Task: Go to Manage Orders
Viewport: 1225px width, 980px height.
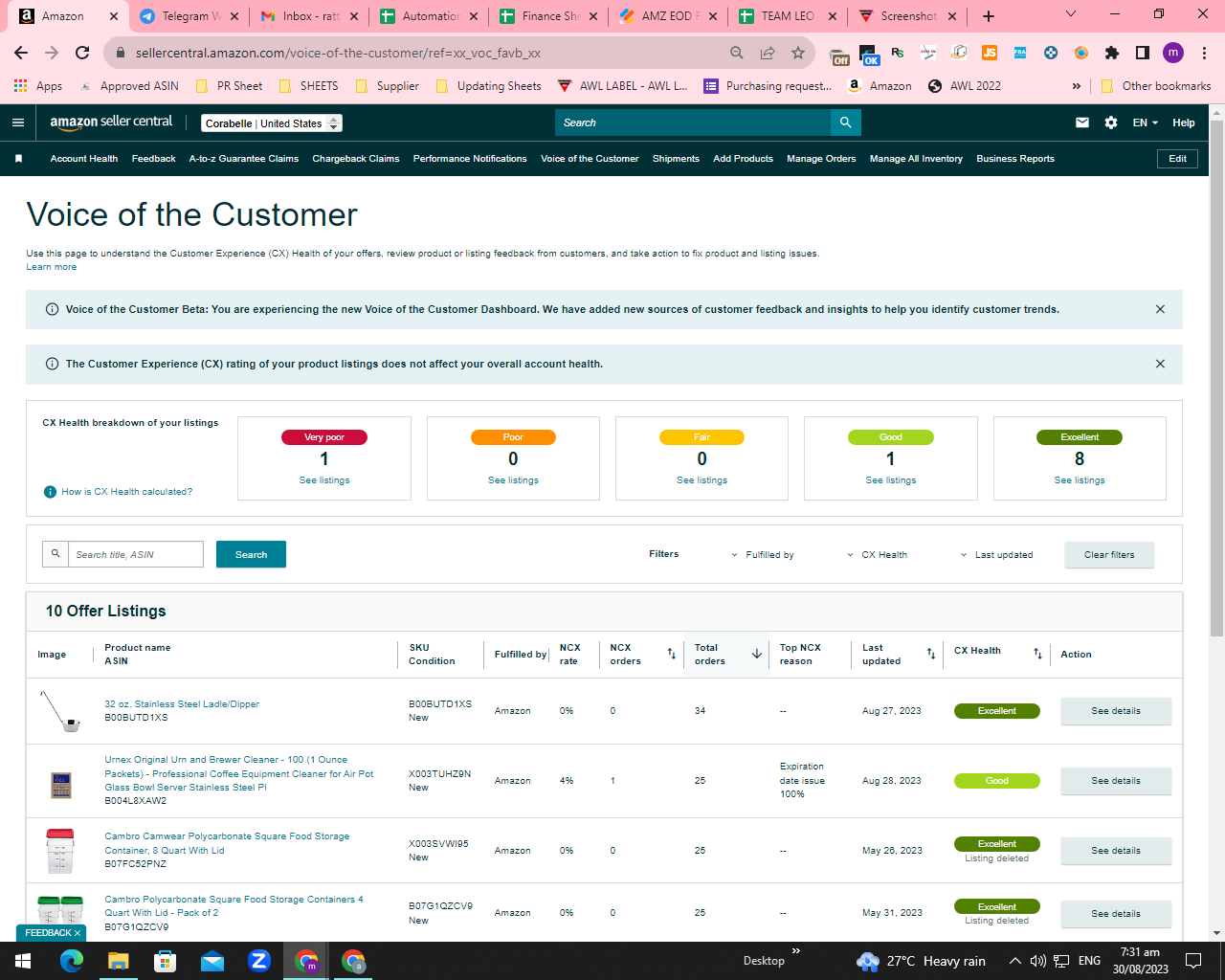Action: click(x=821, y=159)
